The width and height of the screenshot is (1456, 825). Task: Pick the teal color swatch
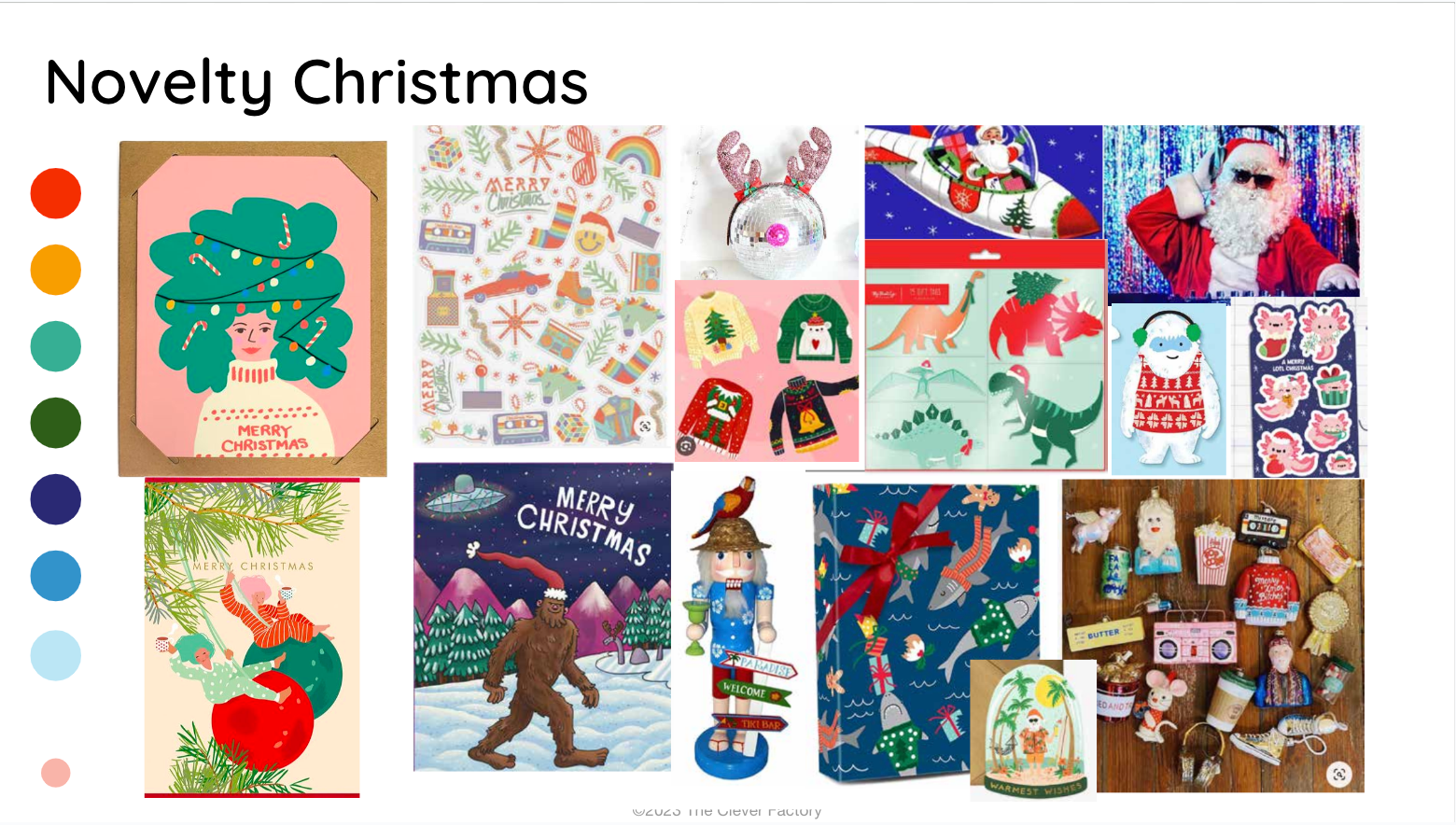point(56,346)
